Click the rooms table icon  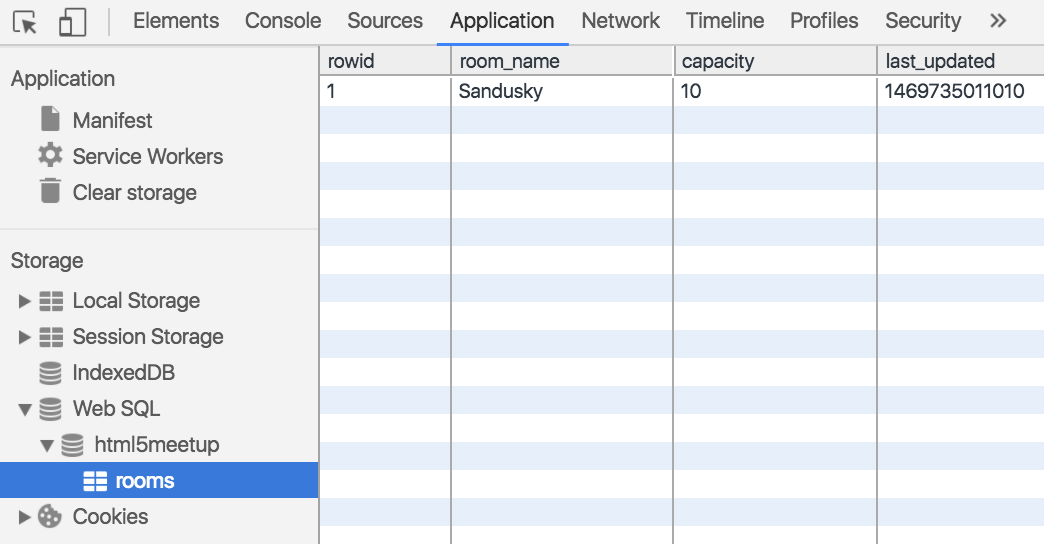coord(95,481)
